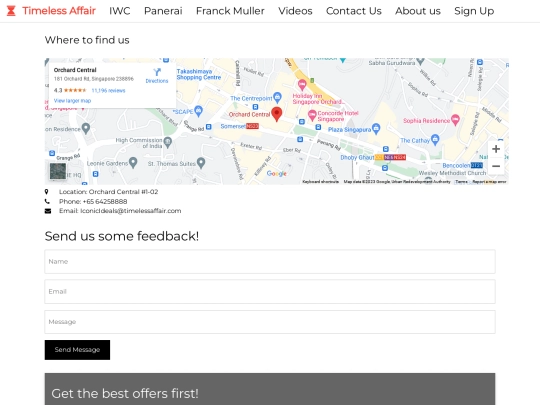Image resolution: width=540 pixels, height=405 pixels.
Task: Select The Centrepoint shopping marker
Action: coord(277,97)
